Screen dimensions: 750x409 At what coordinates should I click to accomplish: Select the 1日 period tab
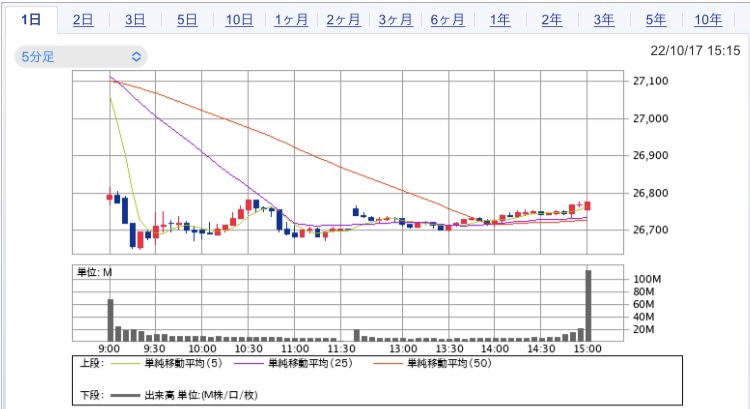(x=31, y=20)
